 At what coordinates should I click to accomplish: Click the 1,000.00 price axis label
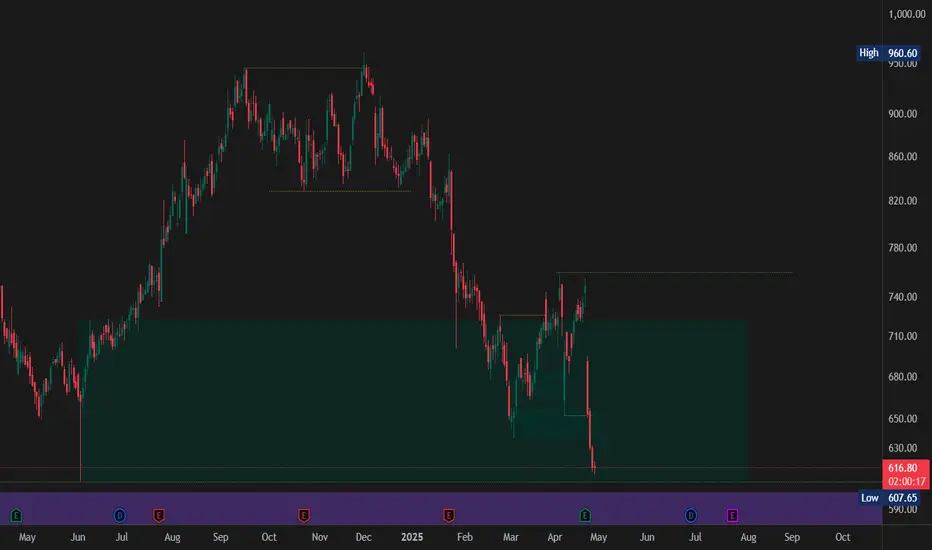(906, 14)
